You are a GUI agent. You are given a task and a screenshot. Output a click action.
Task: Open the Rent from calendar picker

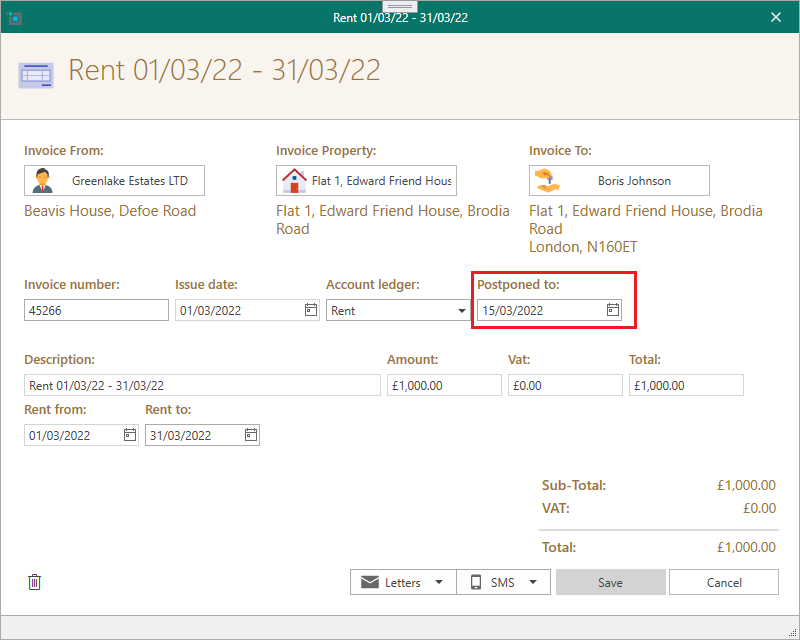pos(130,435)
